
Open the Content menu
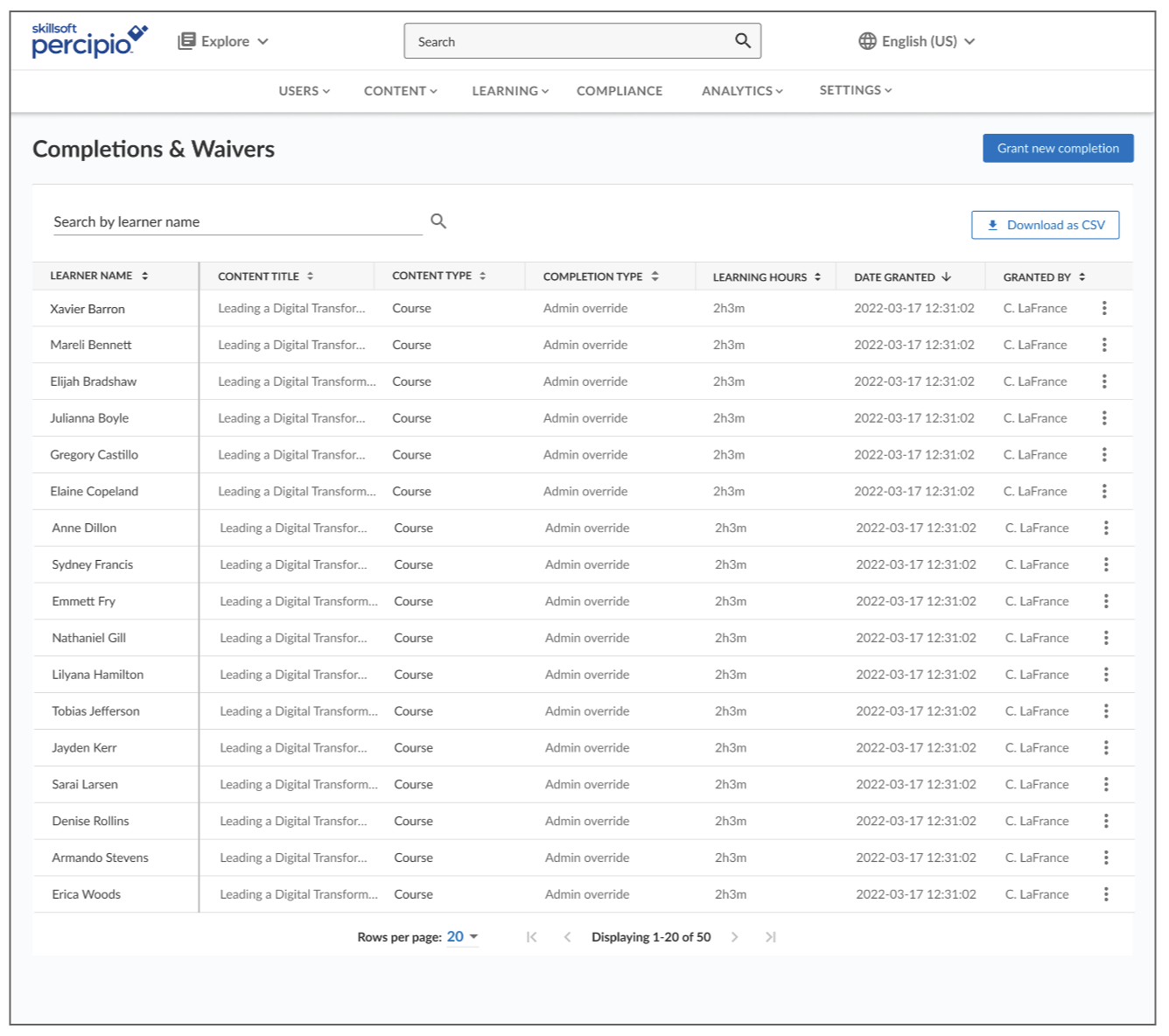pyautogui.click(x=401, y=91)
